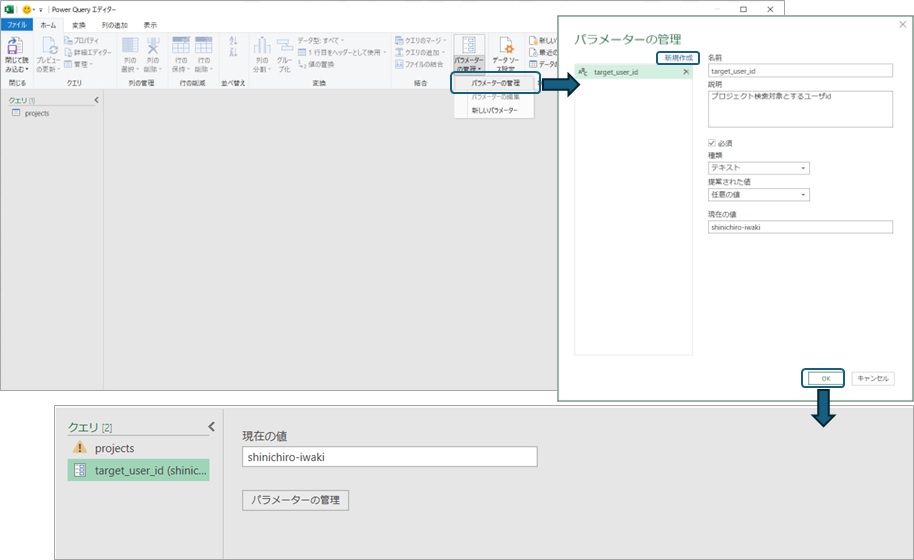Screen dimensions: 914x560
Task: Open the 種類 dropdown showing テキスト
Action: coord(759,168)
